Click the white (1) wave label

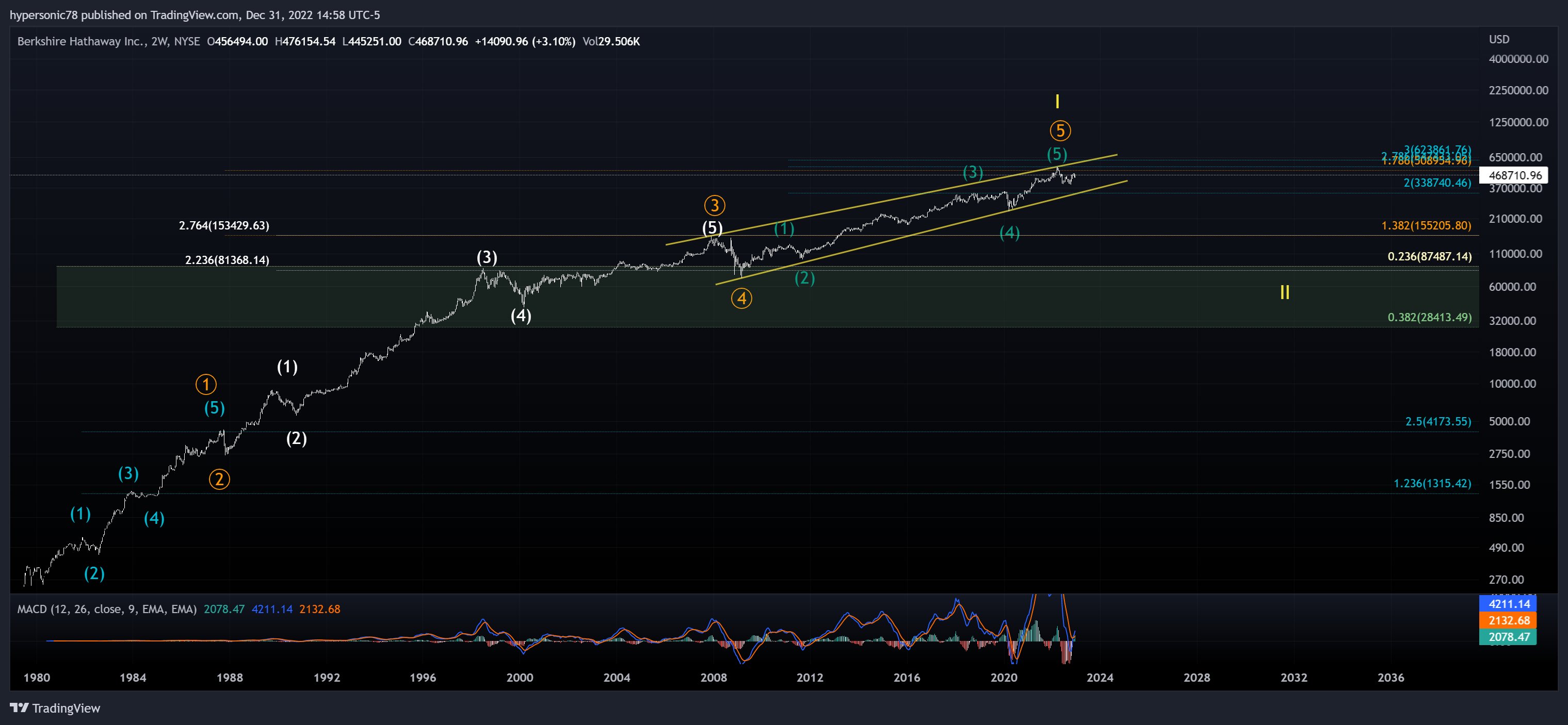tap(287, 367)
